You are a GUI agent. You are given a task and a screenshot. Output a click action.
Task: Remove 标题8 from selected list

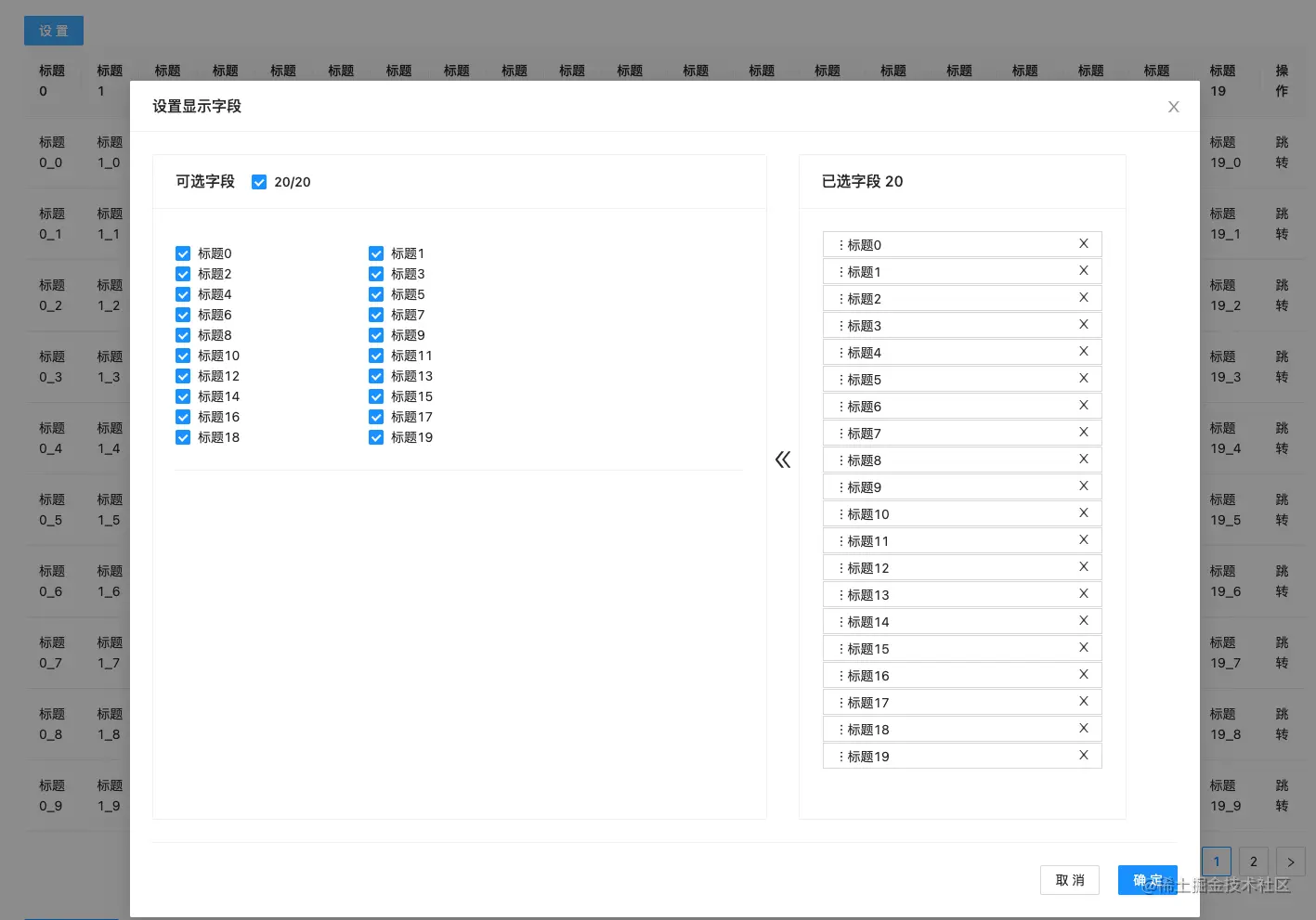pos(1083,460)
